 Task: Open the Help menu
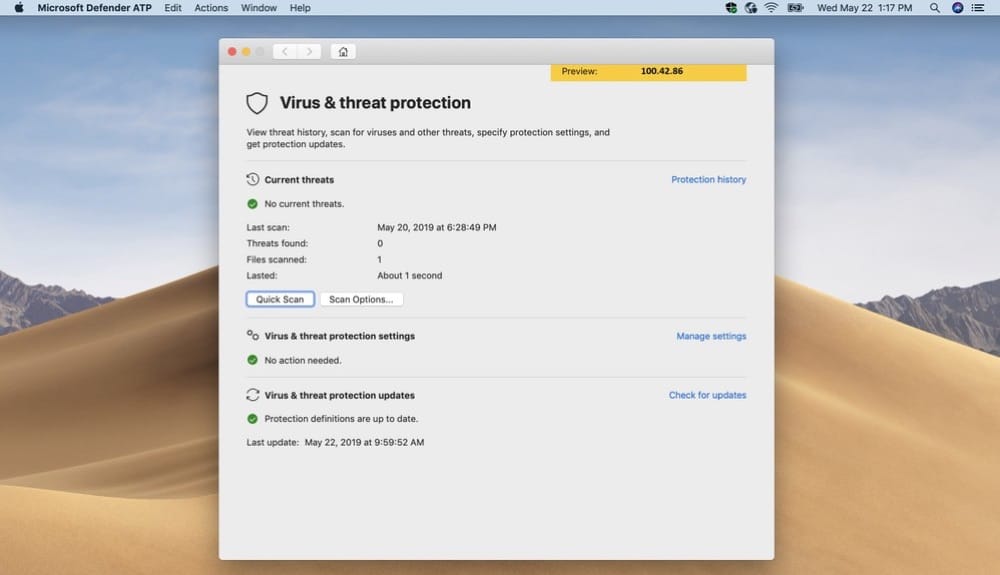click(x=300, y=8)
